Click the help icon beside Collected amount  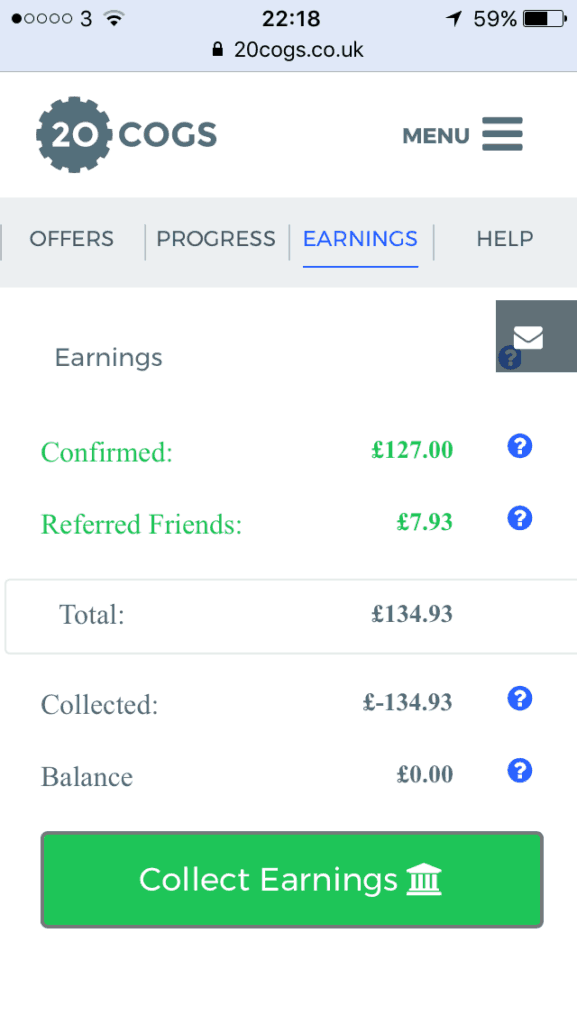519,699
